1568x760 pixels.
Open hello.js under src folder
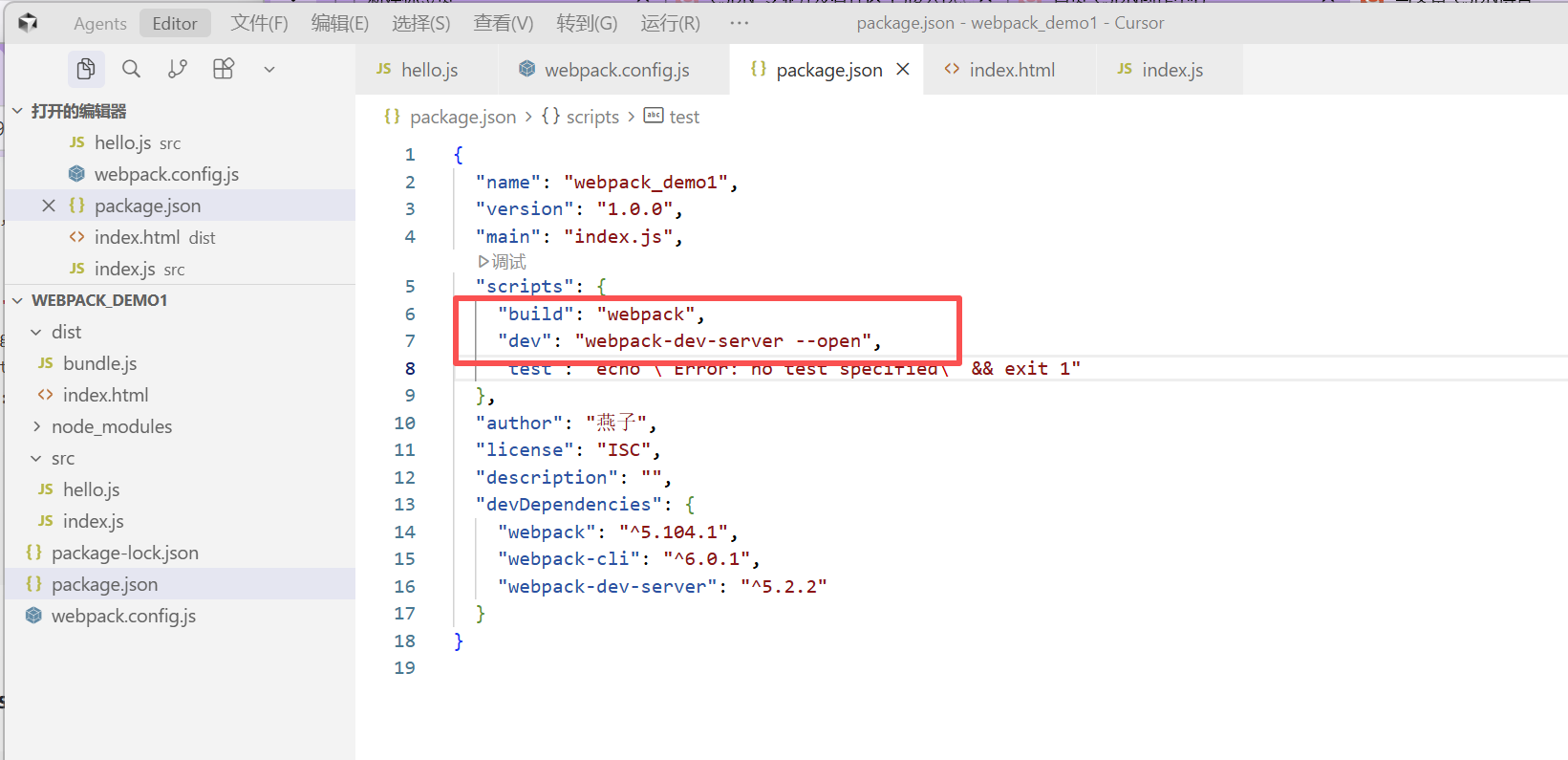[181, 489]
